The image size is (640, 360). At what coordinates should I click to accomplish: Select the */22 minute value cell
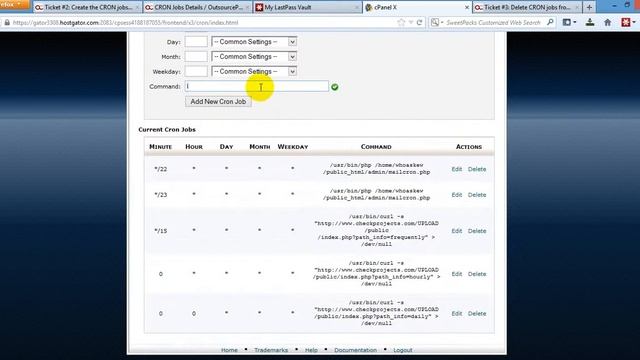tap(160, 169)
